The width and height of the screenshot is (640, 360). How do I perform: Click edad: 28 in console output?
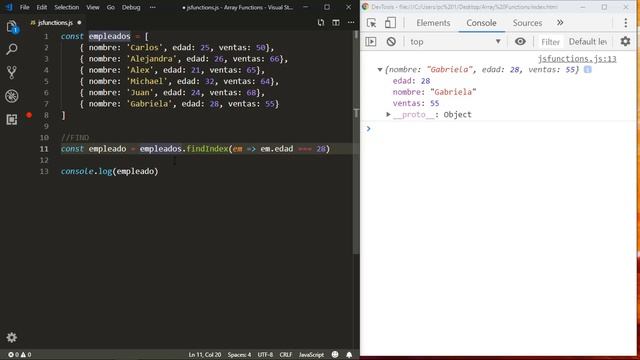411,81
